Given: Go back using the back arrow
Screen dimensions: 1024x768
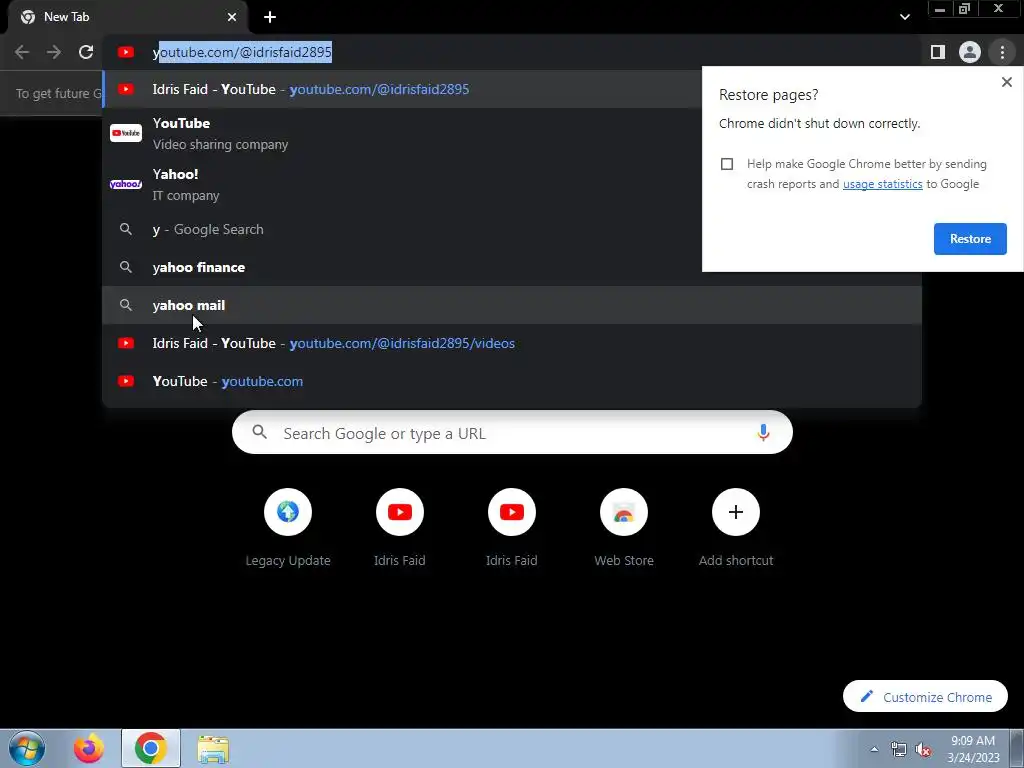Looking at the screenshot, I should tap(22, 52).
